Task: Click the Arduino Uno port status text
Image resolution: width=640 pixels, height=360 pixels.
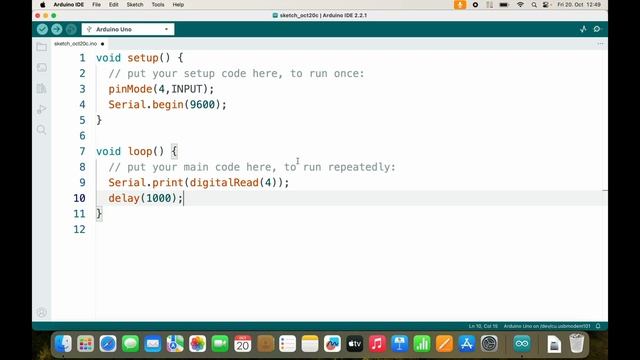Action: pos(547,326)
